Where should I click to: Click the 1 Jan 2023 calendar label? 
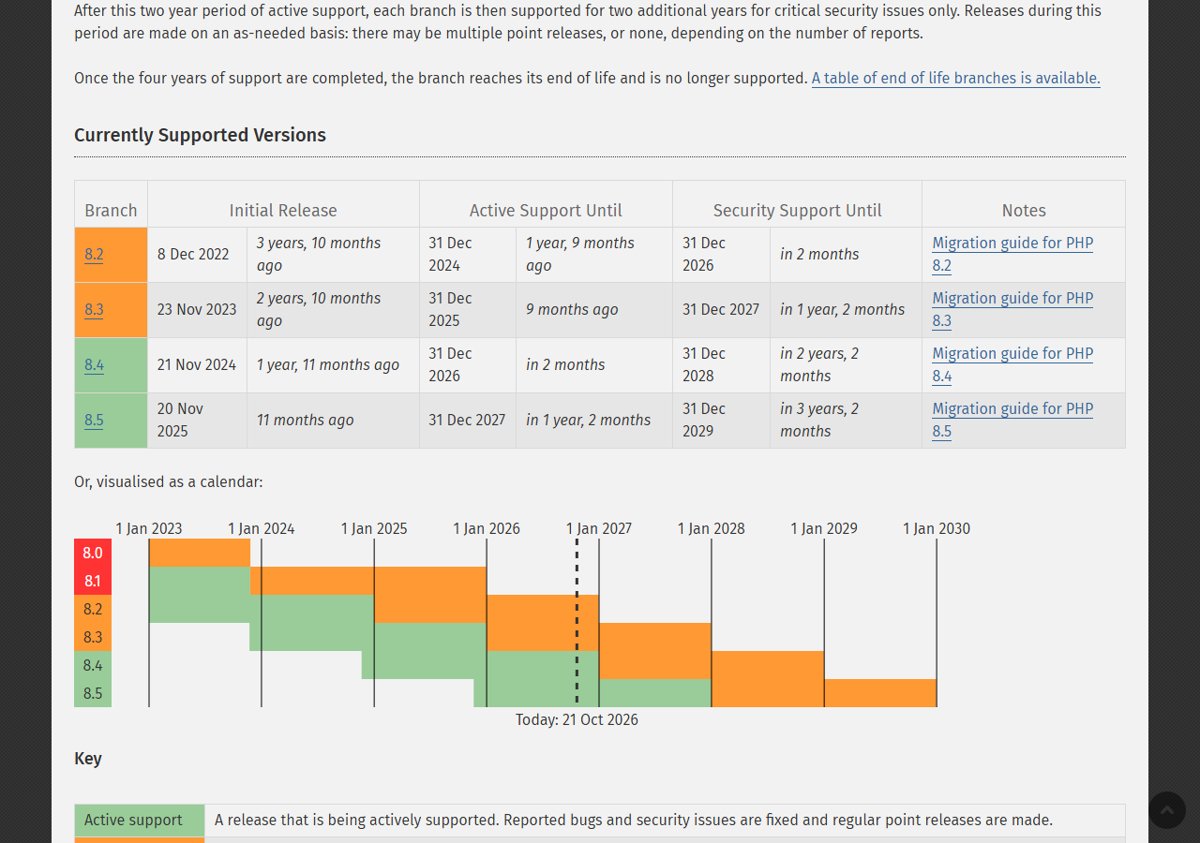(x=149, y=528)
